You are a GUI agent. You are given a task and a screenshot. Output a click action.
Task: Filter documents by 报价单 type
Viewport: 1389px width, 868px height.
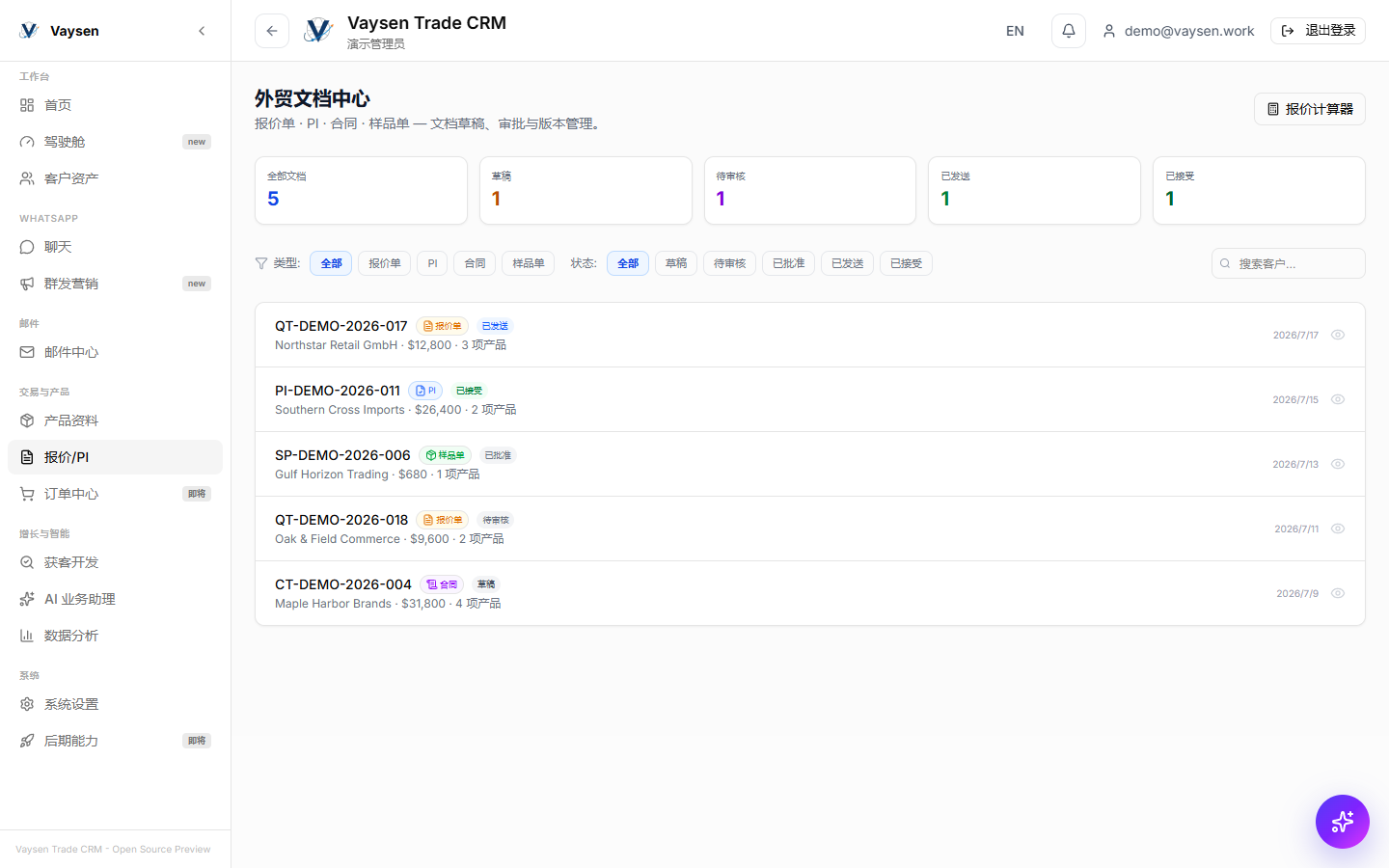[x=385, y=263]
